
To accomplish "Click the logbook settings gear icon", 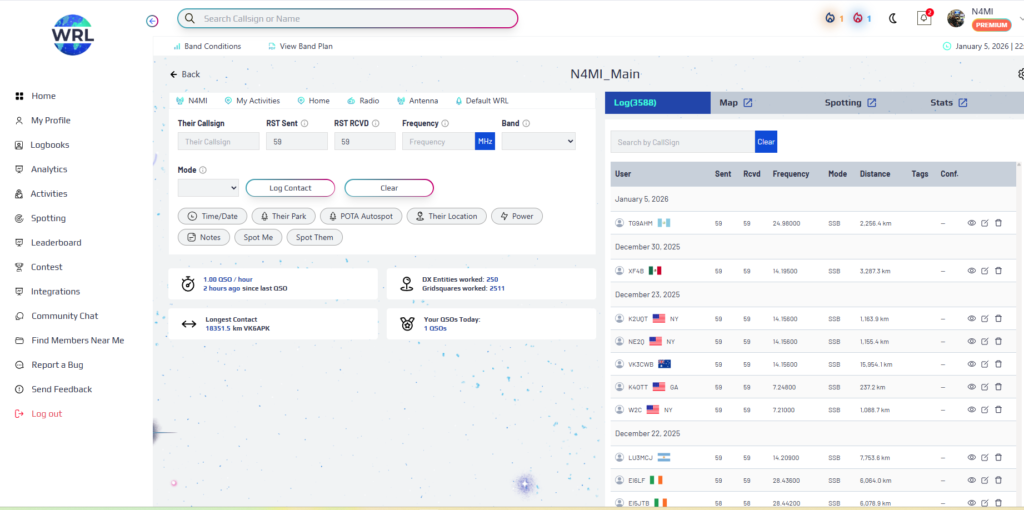I will (1020, 74).
